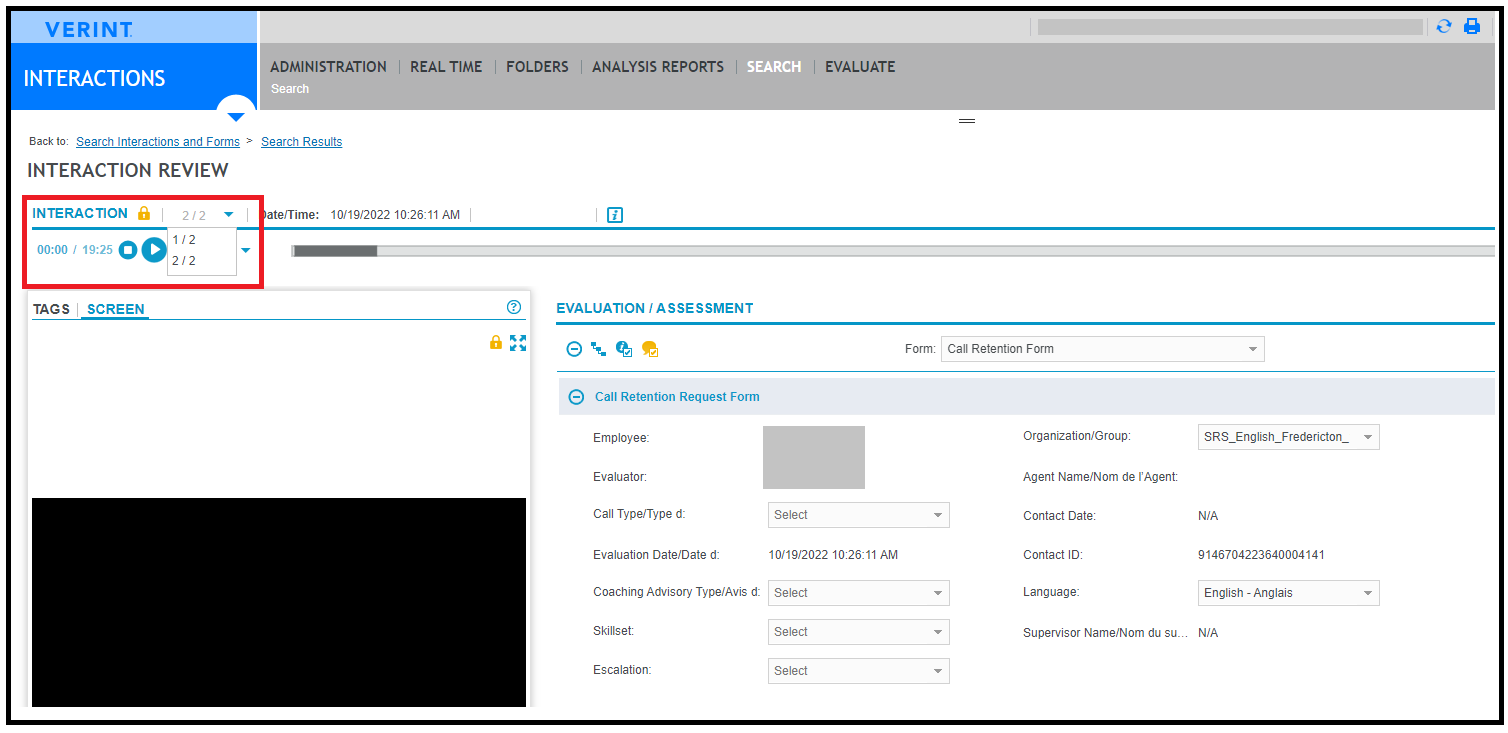
Task: Click the printer icon
Action: pyautogui.click(x=1472, y=27)
